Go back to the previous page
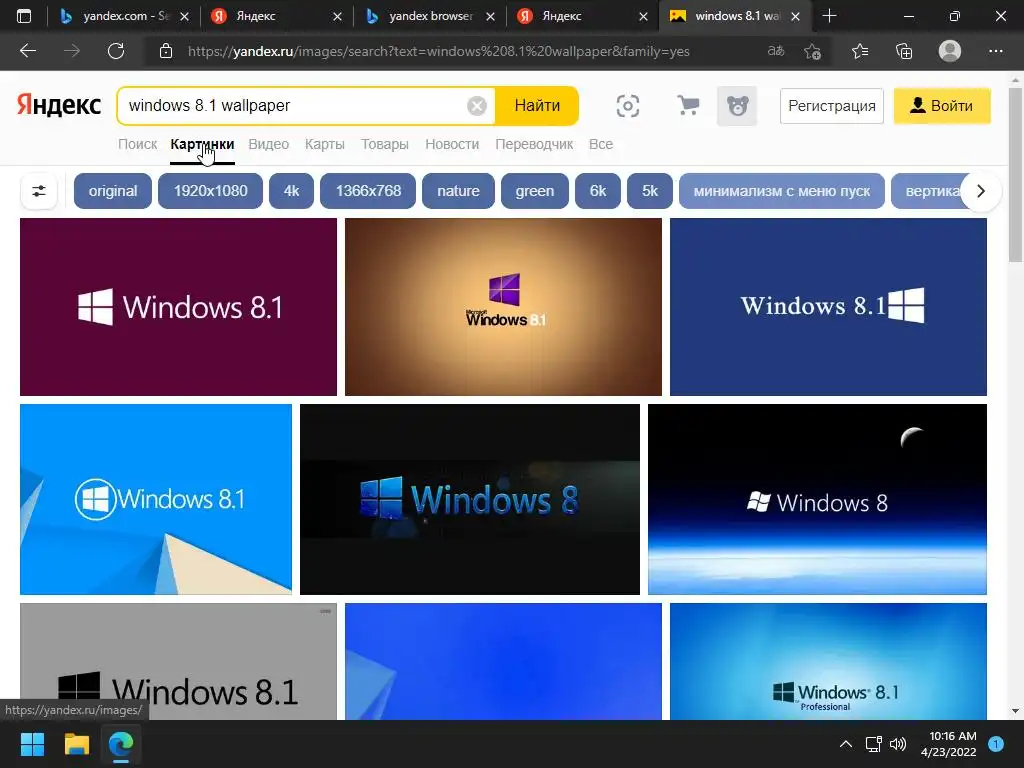The image size is (1024, 768). tap(28, 51)
